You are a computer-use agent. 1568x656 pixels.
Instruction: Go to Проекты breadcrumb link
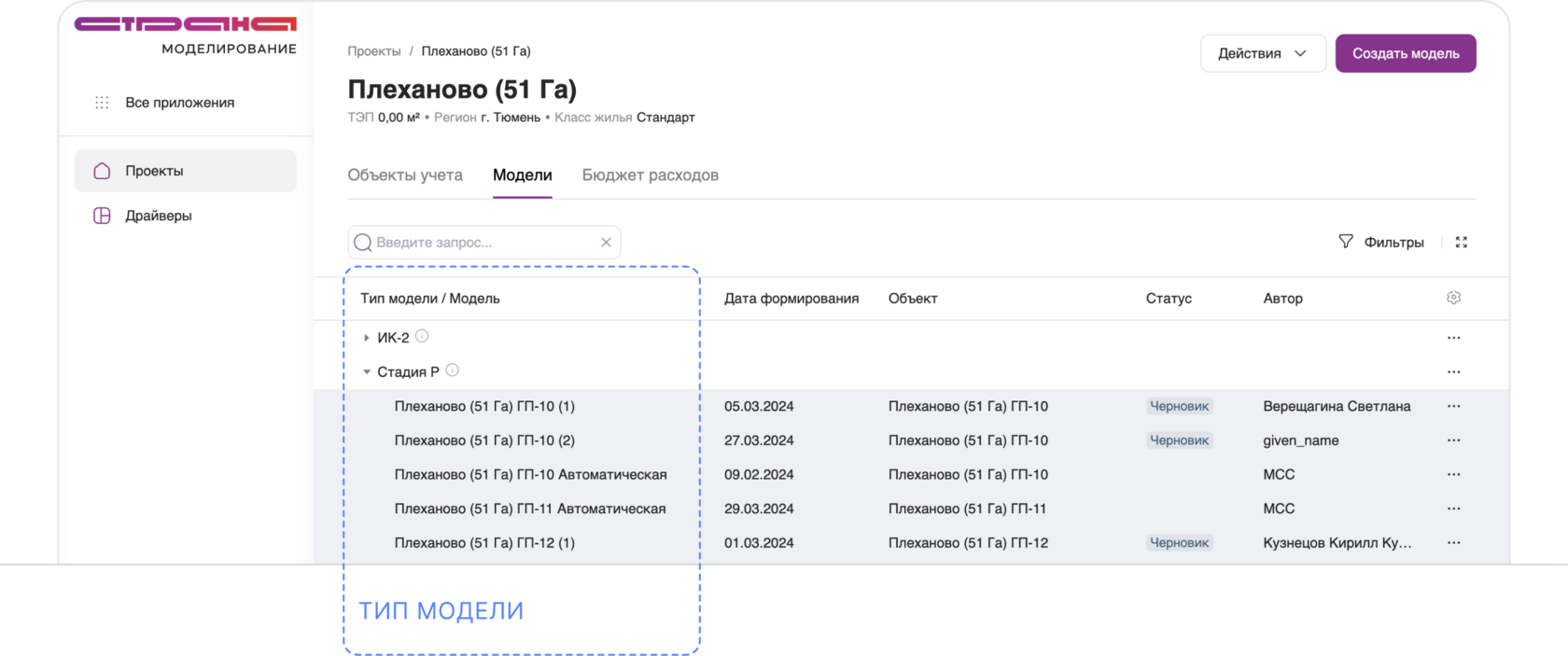[373, 51]
